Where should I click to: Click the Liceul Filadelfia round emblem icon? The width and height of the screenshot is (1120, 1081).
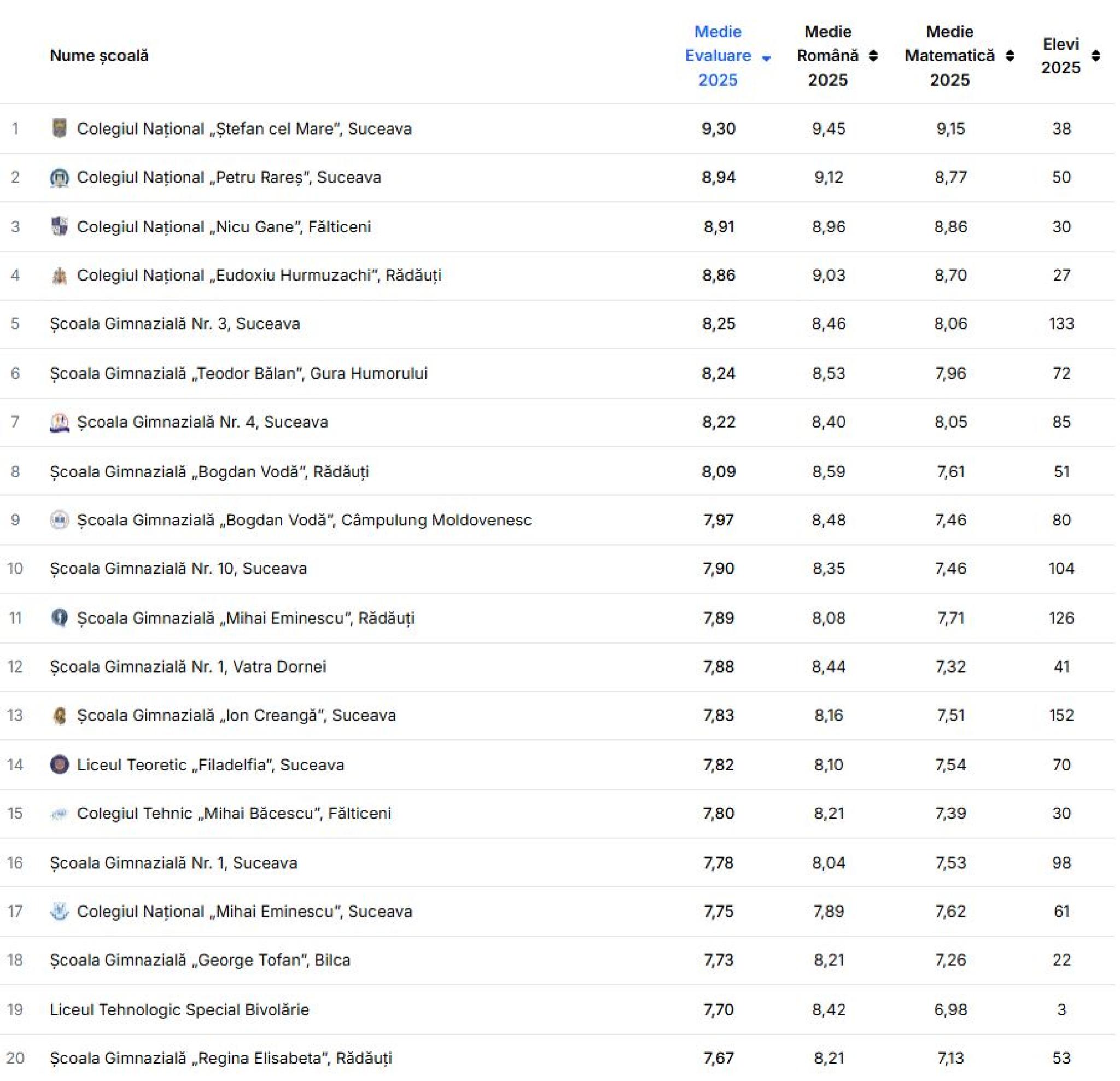pyautogui.click(x=60, y=765)
